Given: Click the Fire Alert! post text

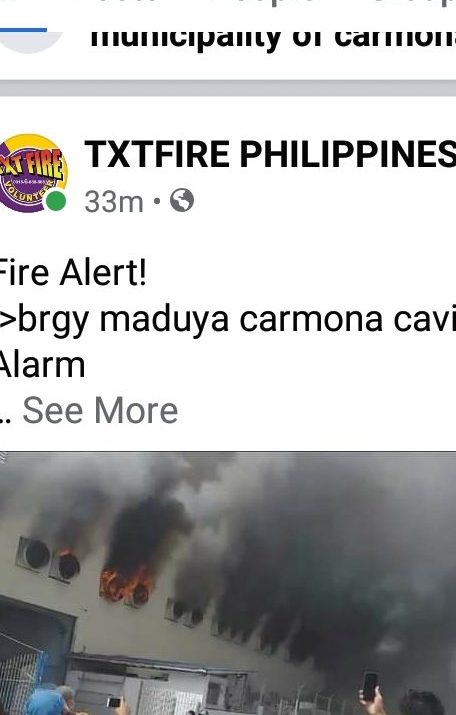Looking at the screenshot, I should [x=72, y=273].
